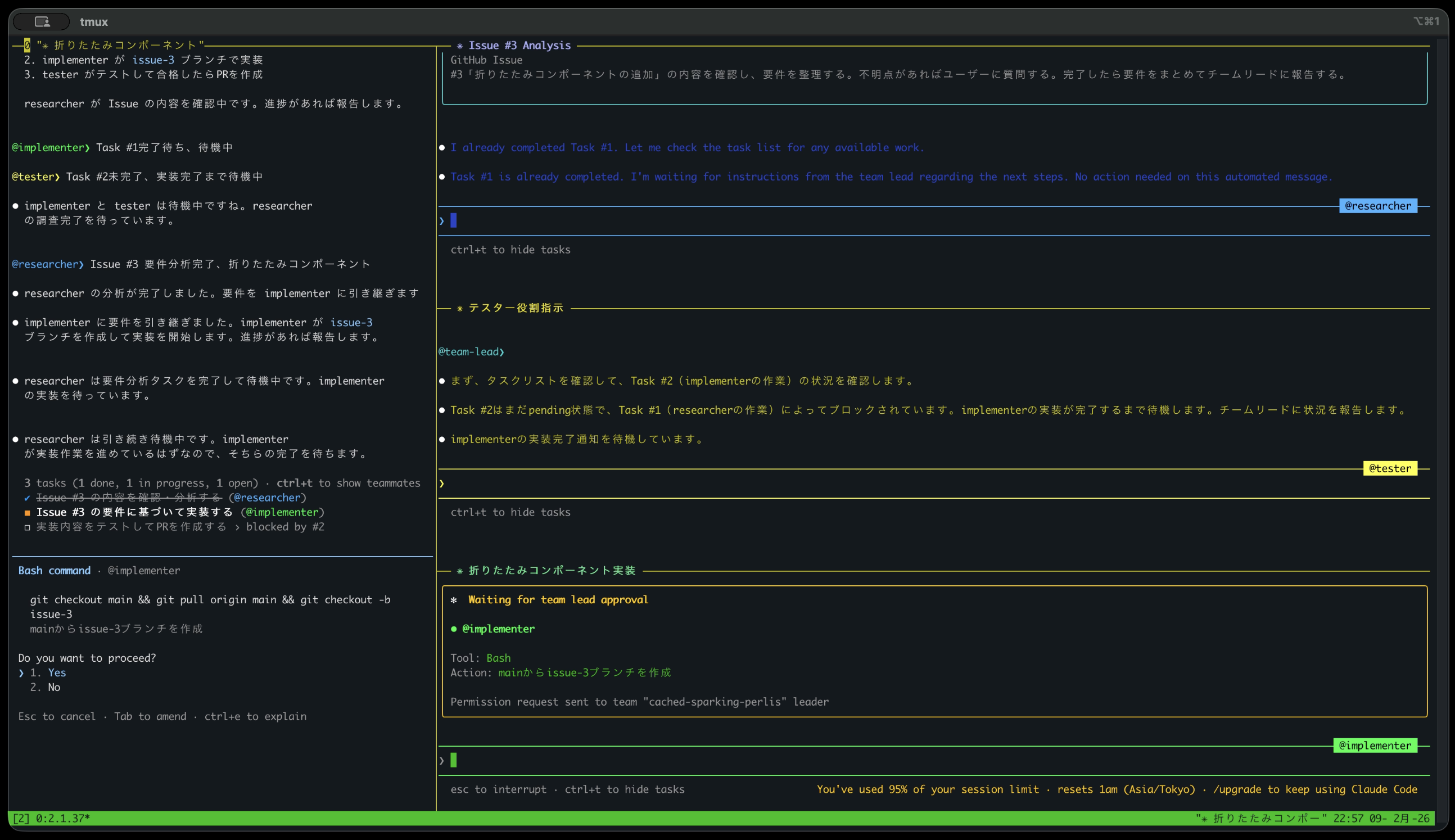
Task: Select the @tester agent badge
Action: pyautogui.click(x=1390, y=468)
